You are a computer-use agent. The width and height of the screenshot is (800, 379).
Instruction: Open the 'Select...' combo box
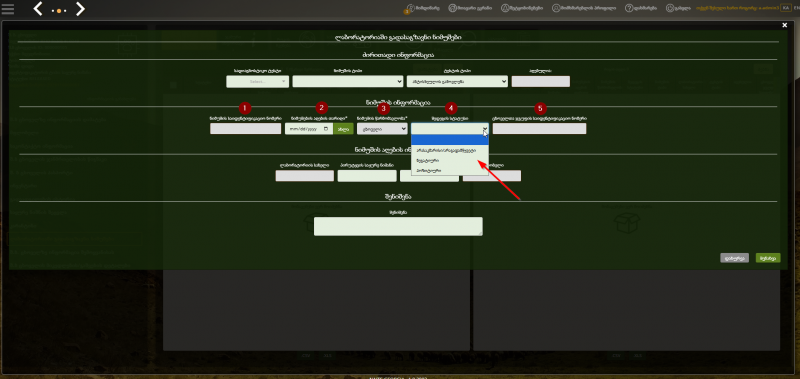coord(258,82)
